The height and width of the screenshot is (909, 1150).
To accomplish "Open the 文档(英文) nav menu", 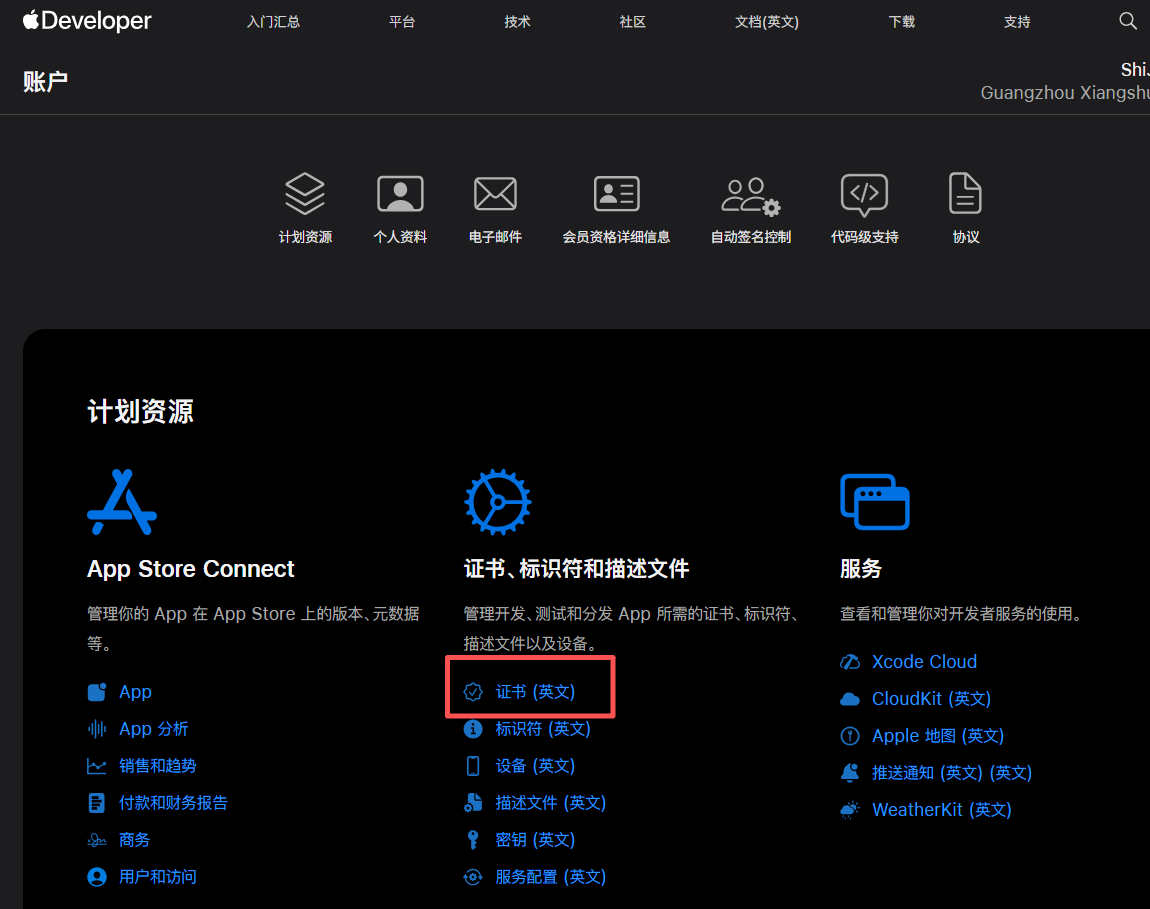I will (766, 22).
